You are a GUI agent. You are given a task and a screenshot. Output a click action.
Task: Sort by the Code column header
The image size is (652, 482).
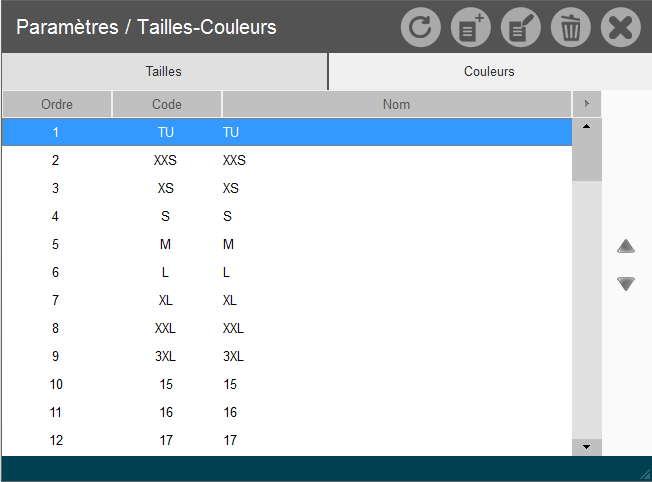[x=167, y=104]
